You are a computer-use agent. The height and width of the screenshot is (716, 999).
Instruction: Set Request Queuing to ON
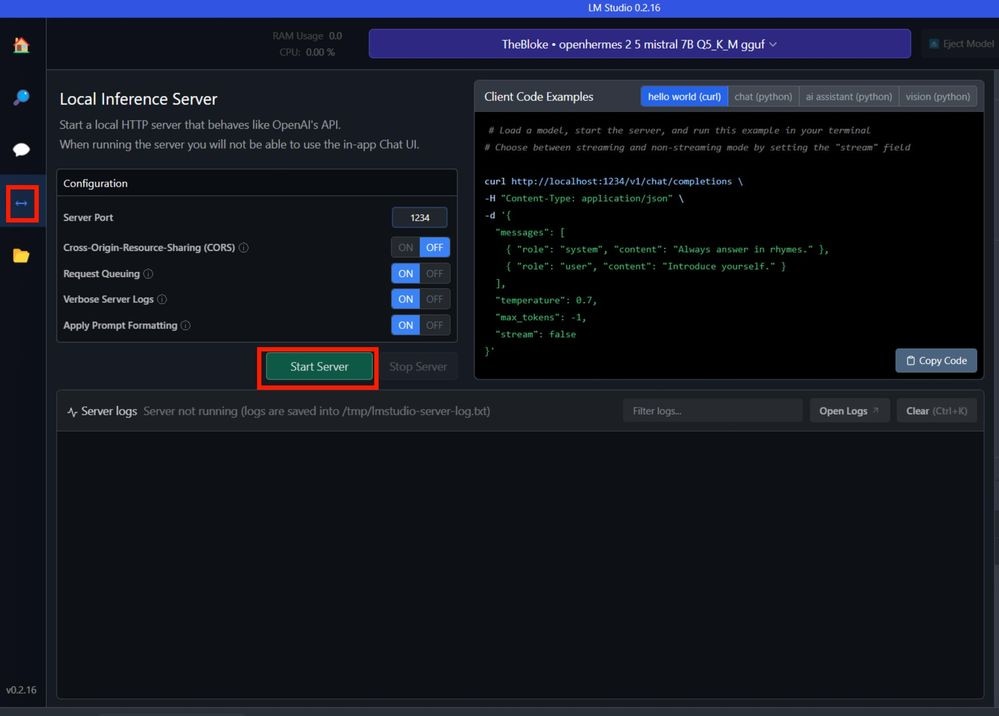pos(406,273)
